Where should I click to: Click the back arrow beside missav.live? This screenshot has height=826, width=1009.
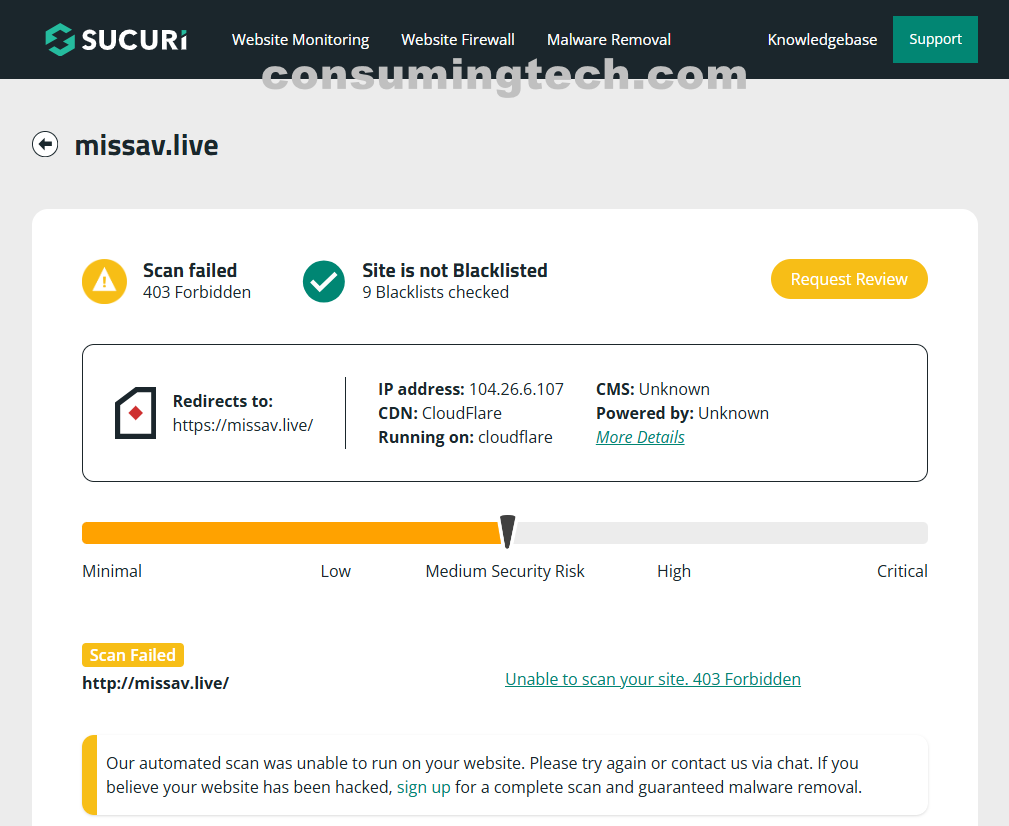(45, 145)
